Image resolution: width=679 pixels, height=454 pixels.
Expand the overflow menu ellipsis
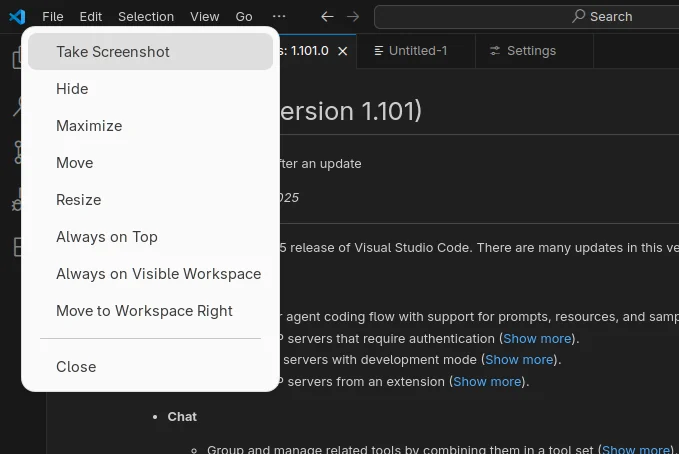pos(279,16)
